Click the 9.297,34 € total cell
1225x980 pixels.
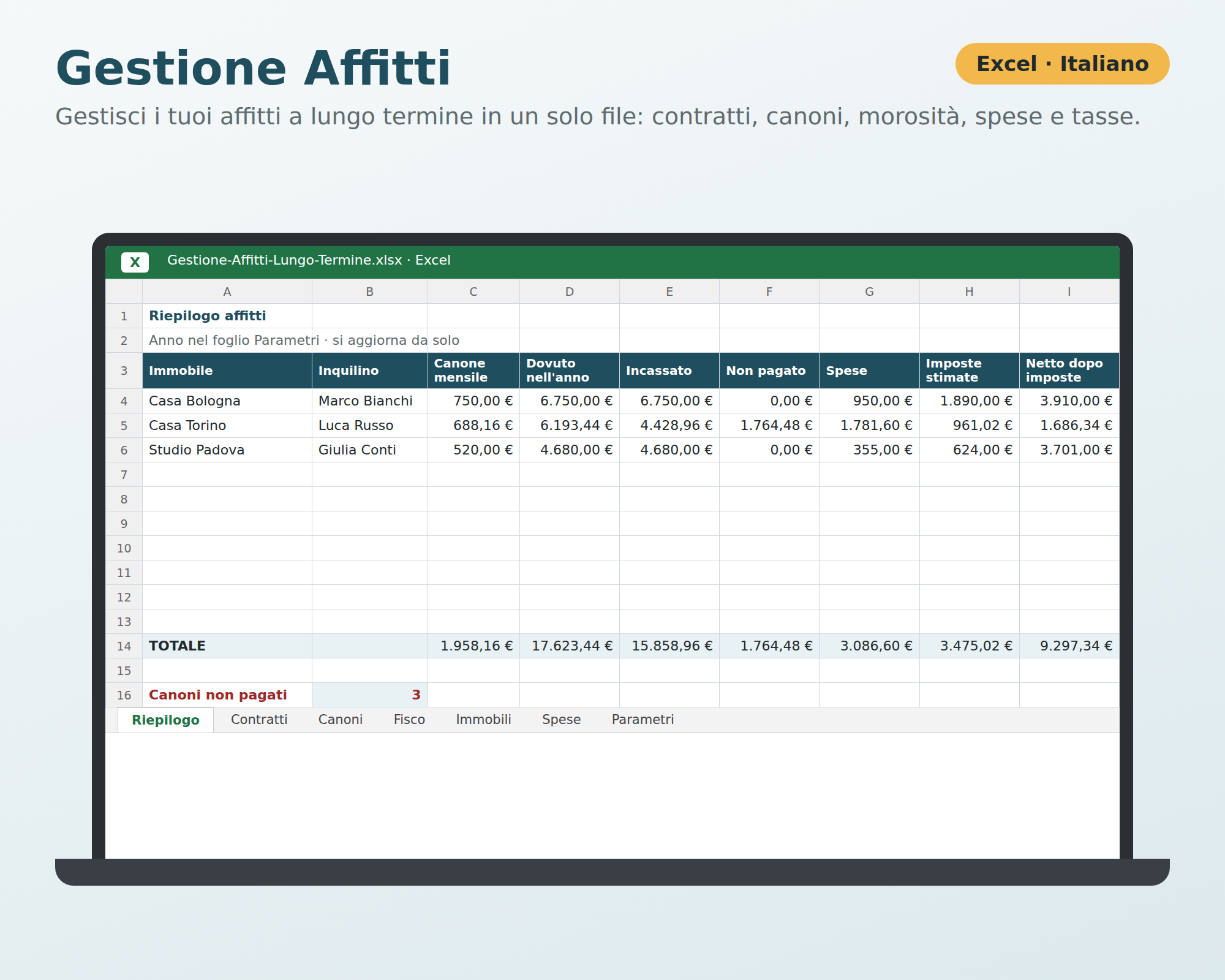point(1069,646)
